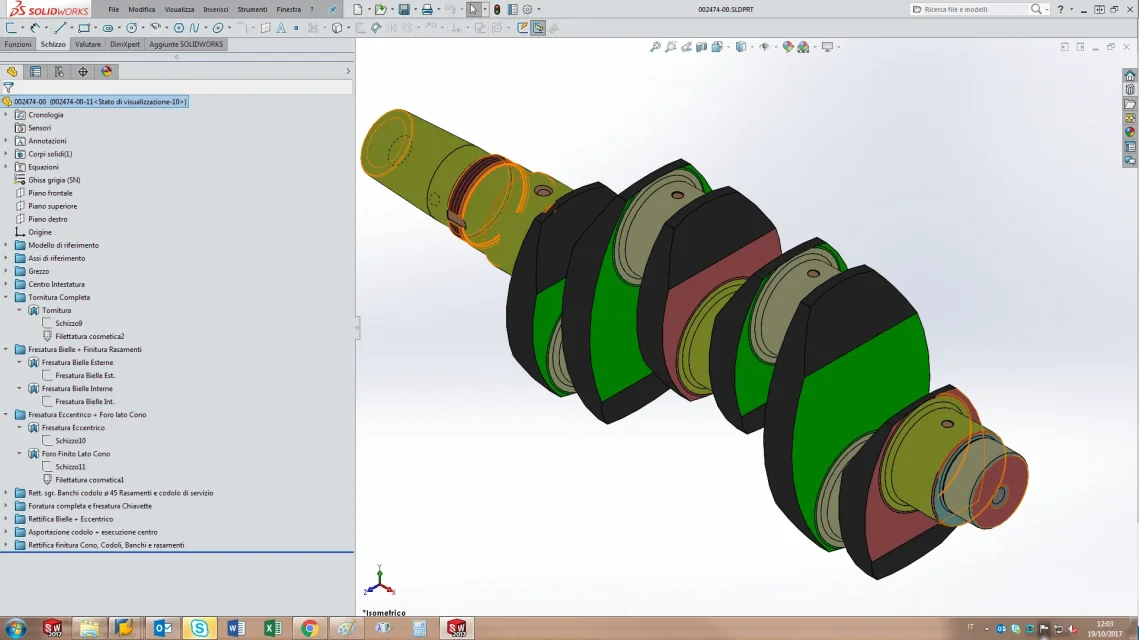Open the DimXpertManager crosshair tab
Screen dimensions: 1139x640
83,71
